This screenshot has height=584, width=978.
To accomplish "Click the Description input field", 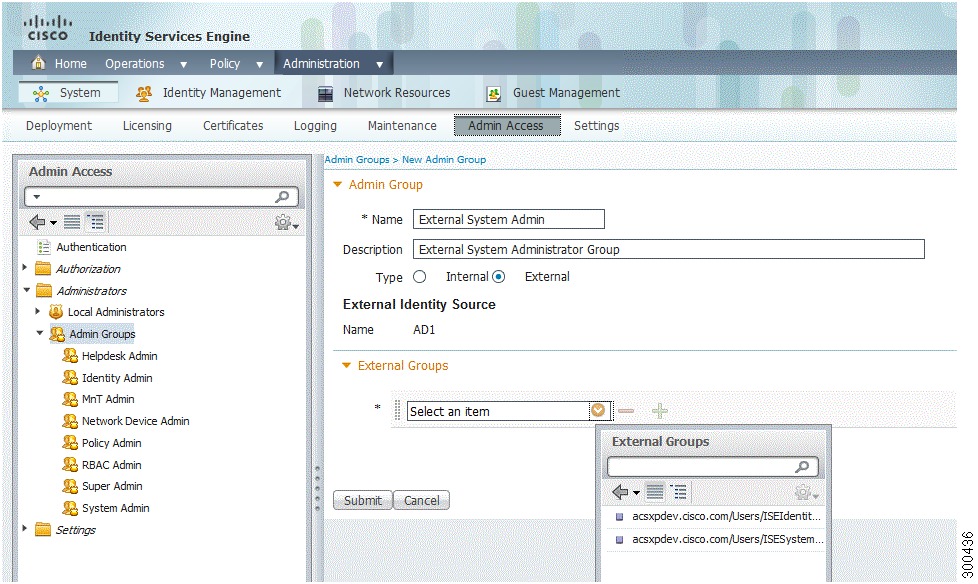I will 669,250.
